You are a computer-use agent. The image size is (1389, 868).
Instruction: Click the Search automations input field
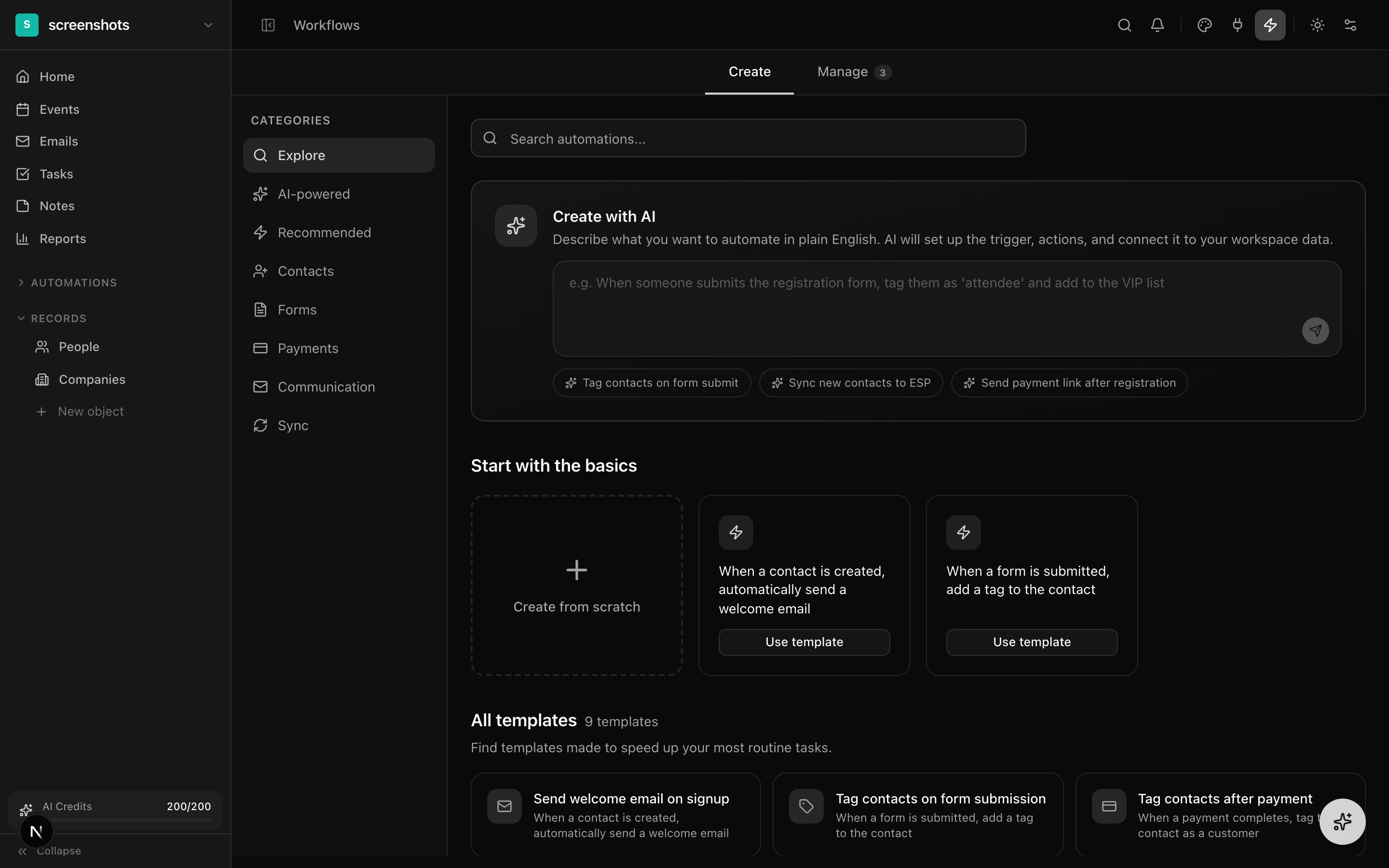coord(748,138)
